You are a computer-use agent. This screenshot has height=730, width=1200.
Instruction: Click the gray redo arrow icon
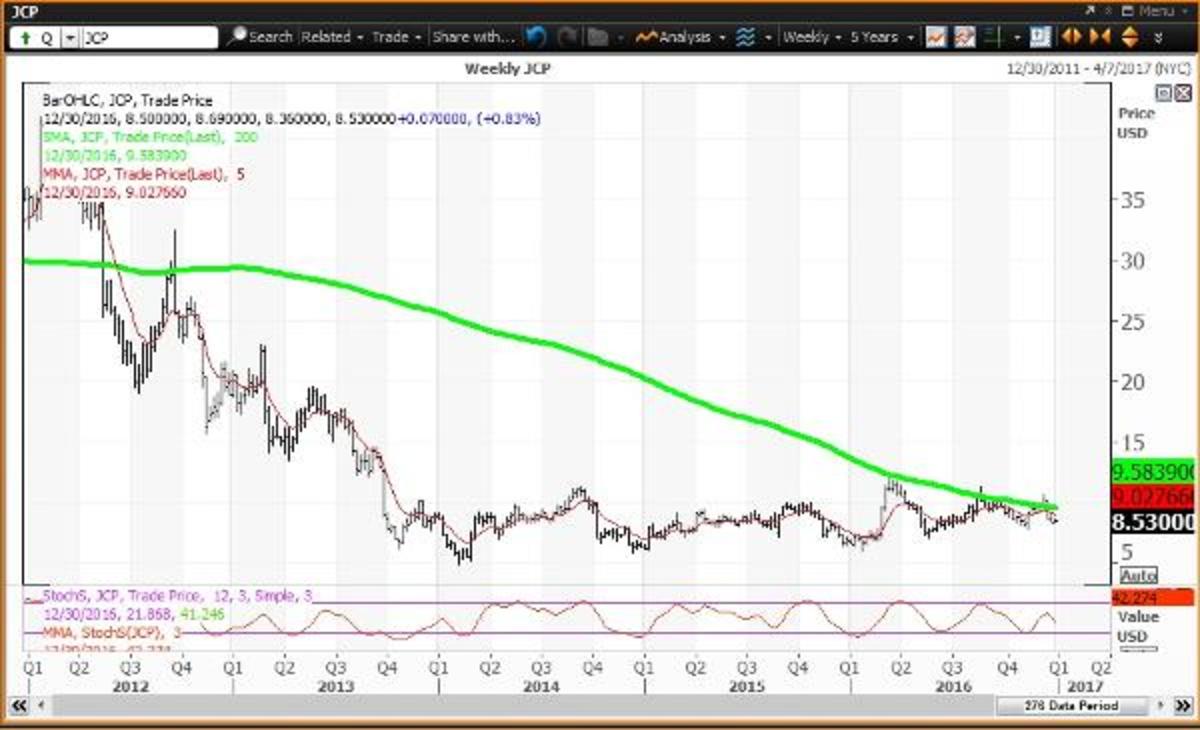click(567, 37)
